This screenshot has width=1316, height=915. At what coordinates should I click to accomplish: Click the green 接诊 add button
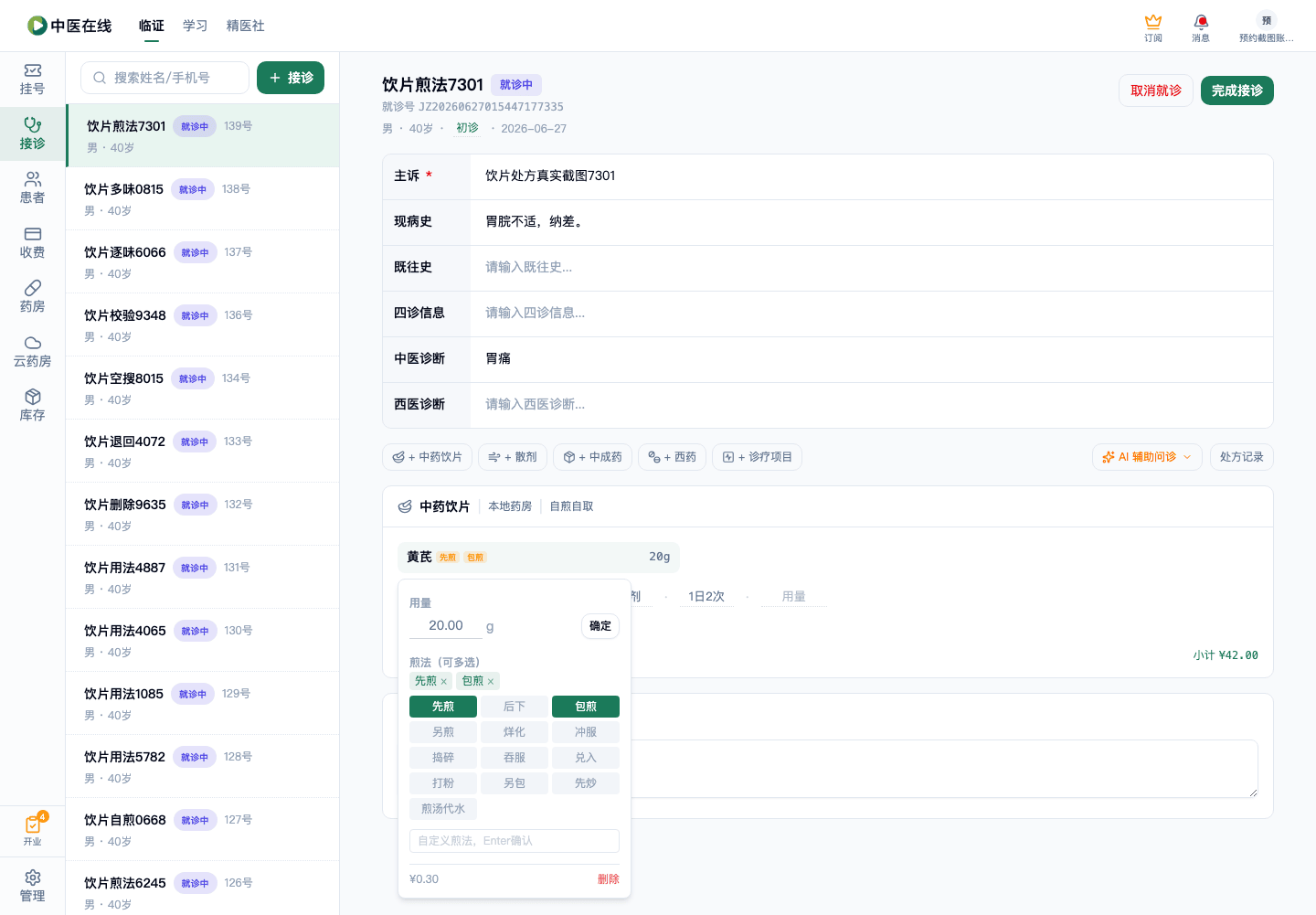291,78
